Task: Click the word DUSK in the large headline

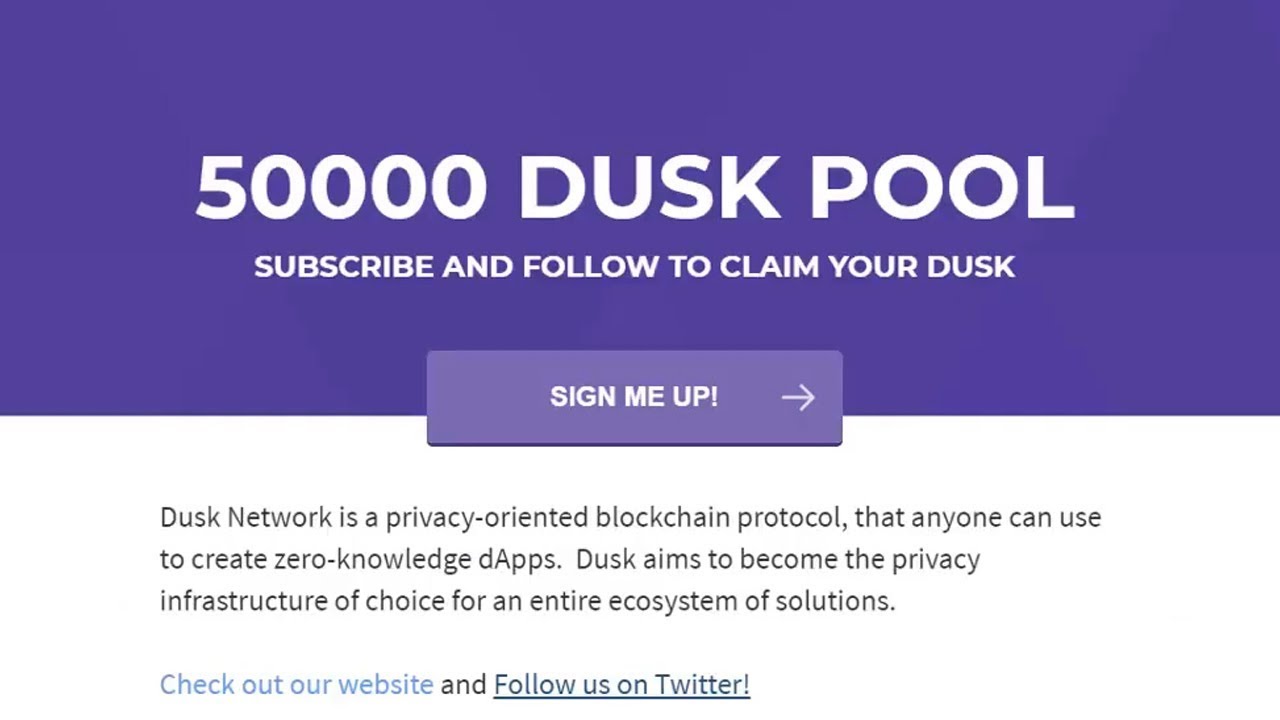Action: pos(648,188)
